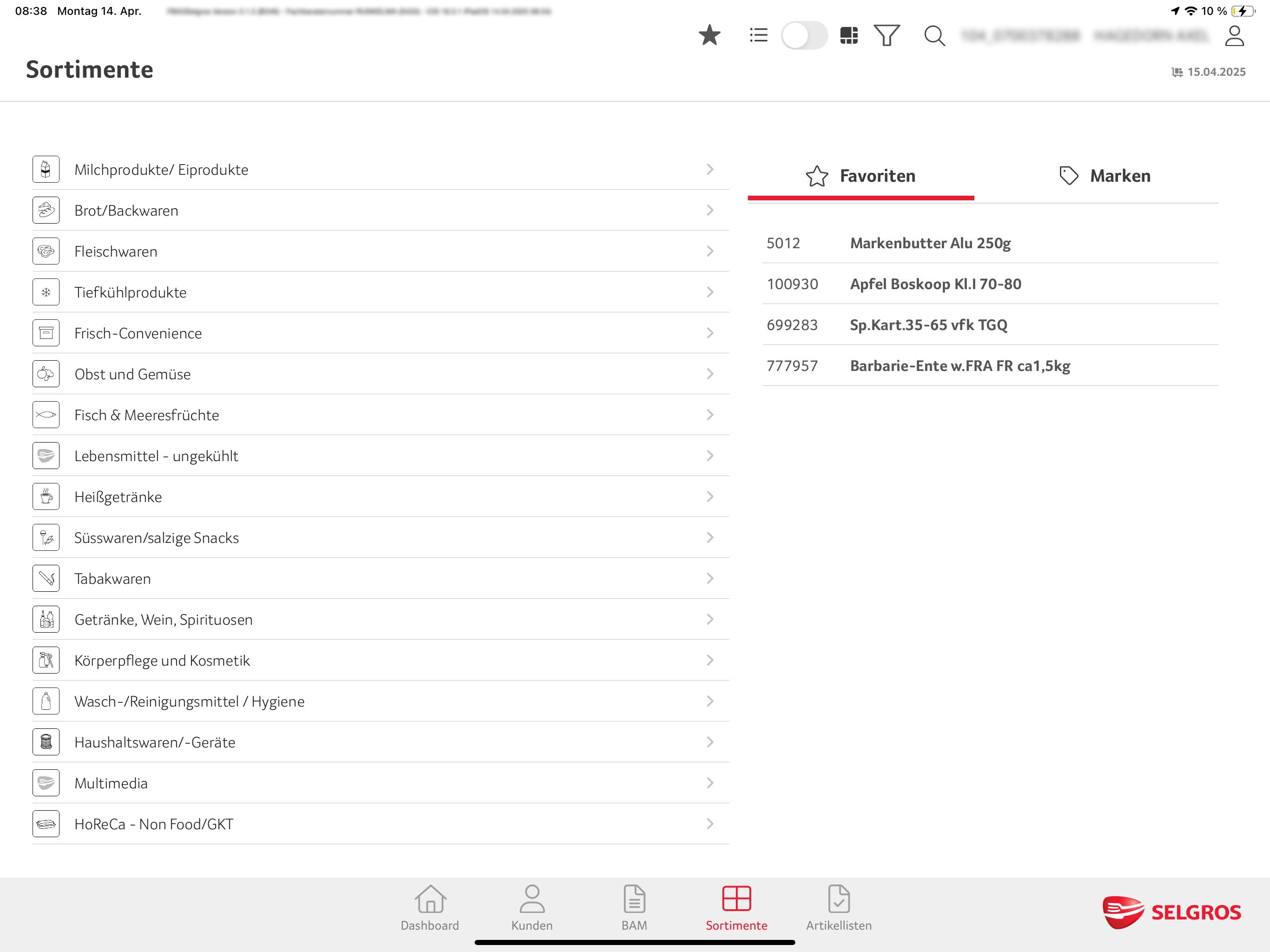Expand the Milchprodukte/ Eiprodukte category chevron
Screen dimensions: 1270x952
point(710,169)
